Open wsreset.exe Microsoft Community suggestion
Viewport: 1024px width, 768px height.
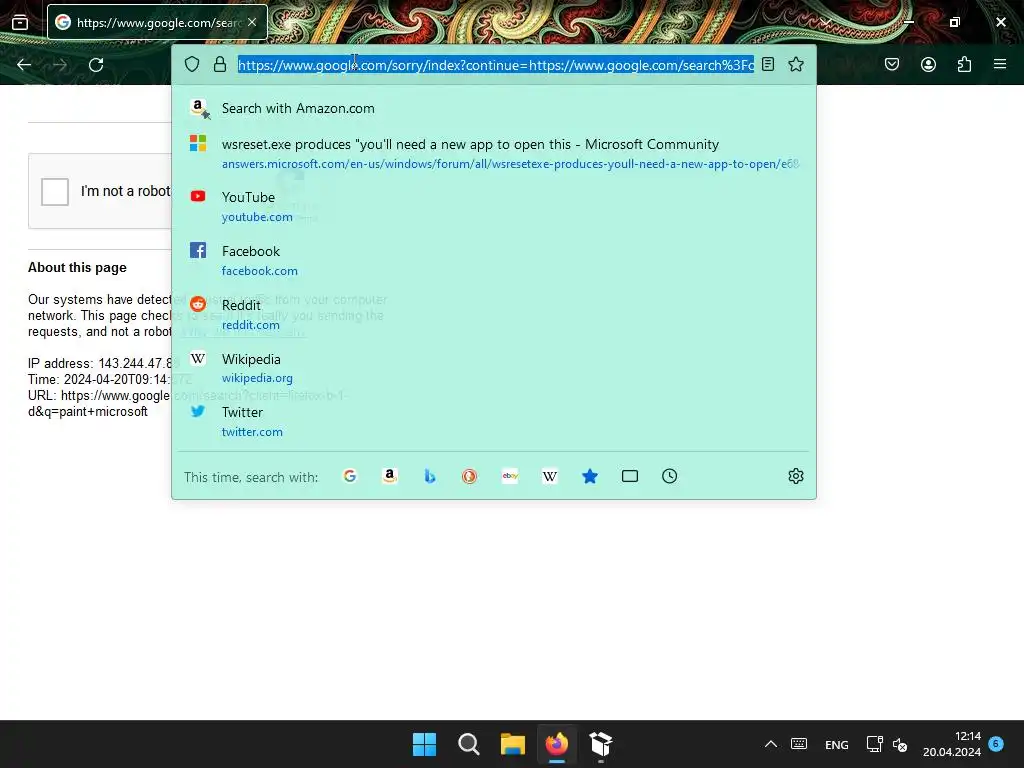494,153
